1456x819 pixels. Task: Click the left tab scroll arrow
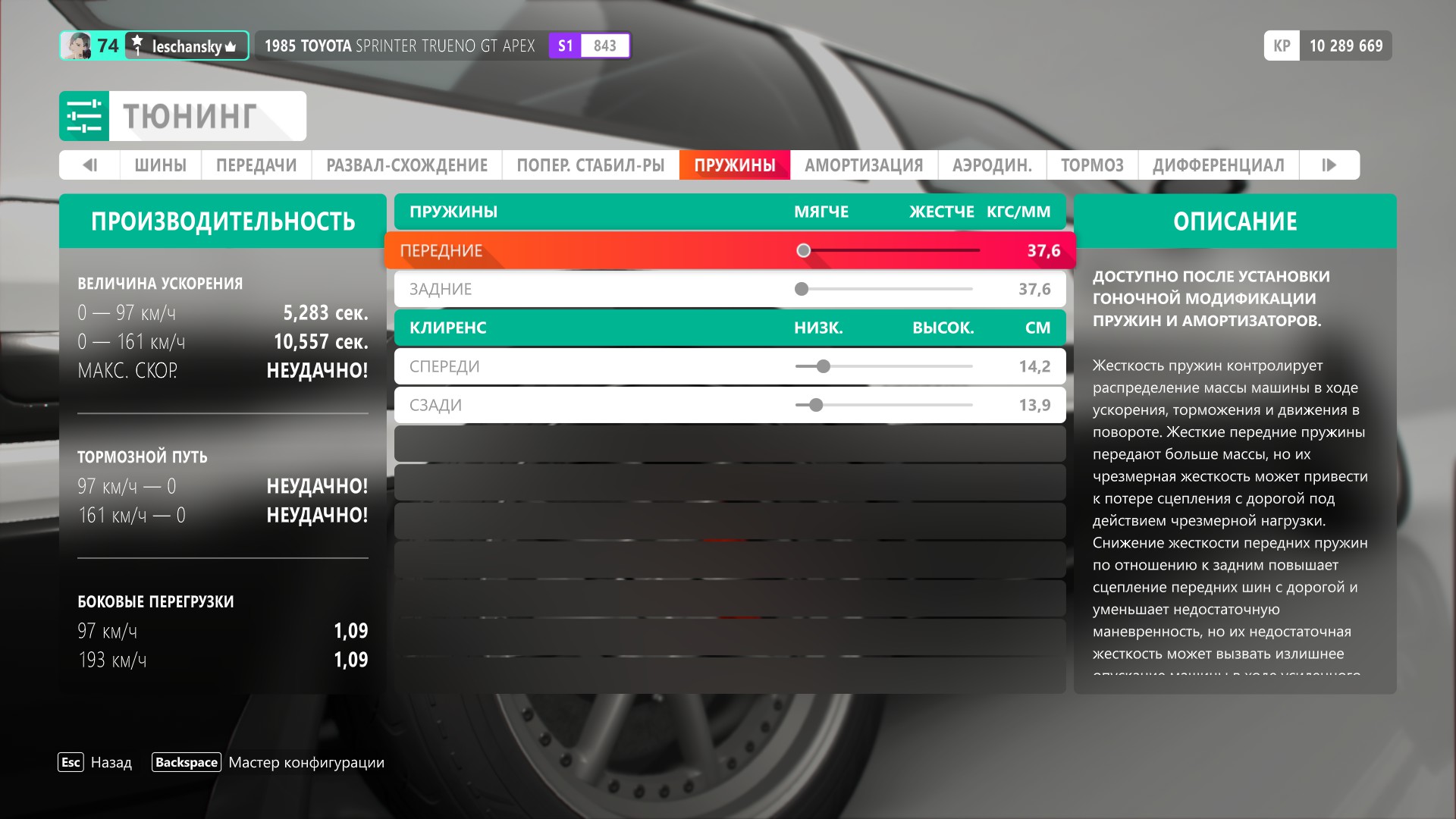[89, 165]
